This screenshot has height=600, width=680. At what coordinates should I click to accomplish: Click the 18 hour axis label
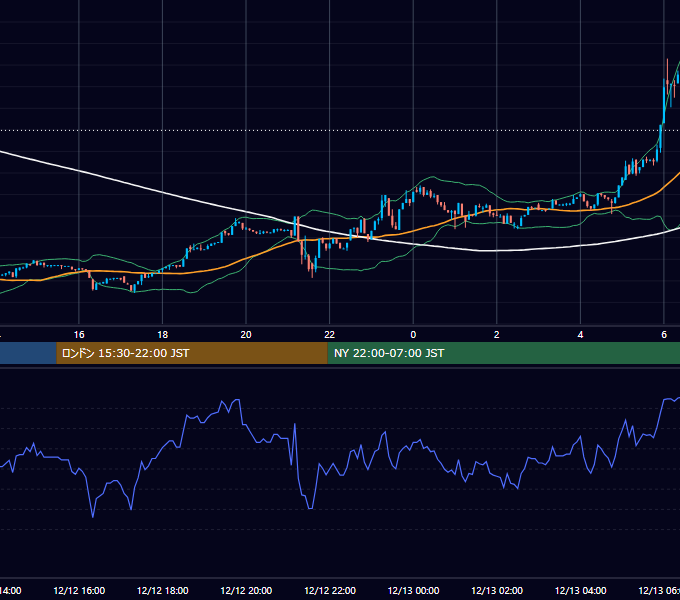click(x=163, y=335)
